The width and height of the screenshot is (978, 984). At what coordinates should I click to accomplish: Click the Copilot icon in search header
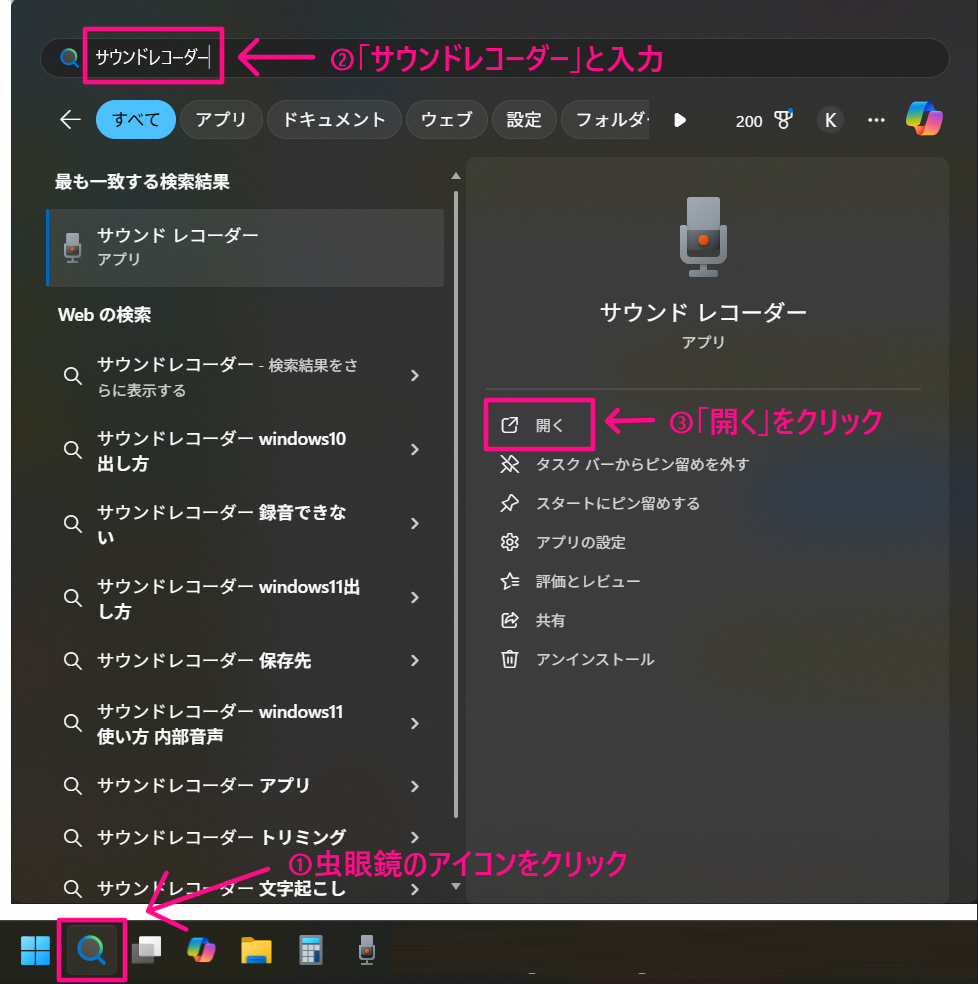click(x=923, y=119)
